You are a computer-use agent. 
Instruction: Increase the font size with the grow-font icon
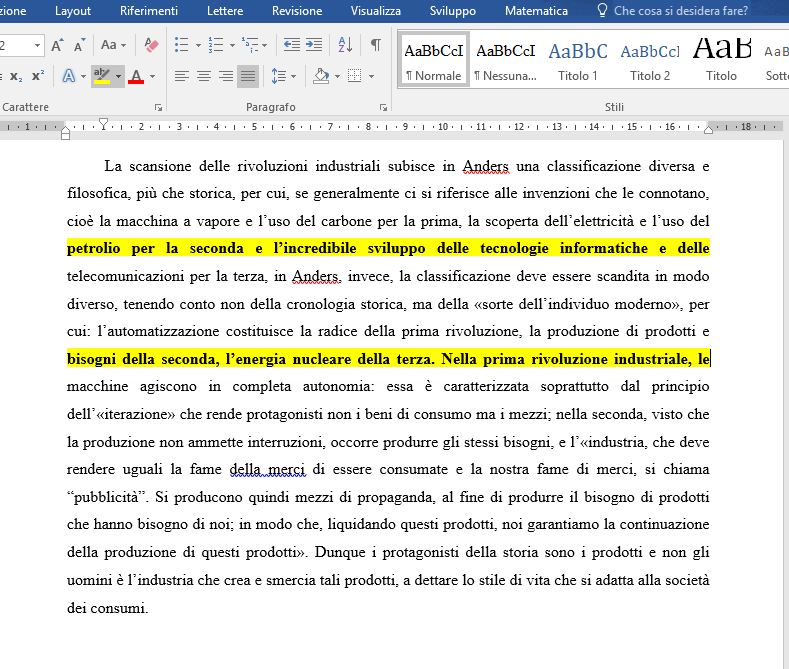[57, 45]
